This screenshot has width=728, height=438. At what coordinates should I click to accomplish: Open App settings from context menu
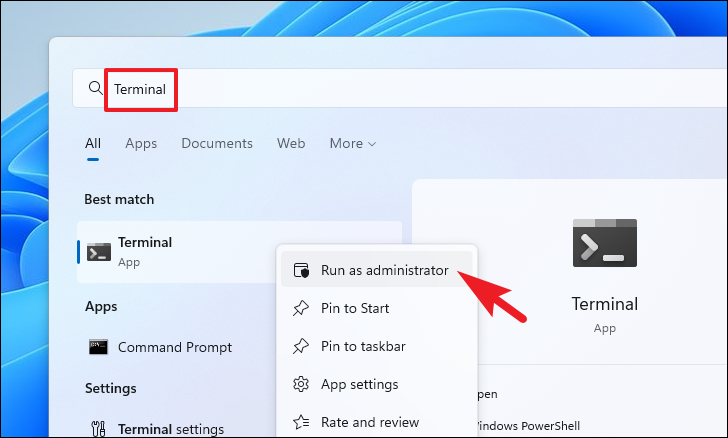[377, 384]
